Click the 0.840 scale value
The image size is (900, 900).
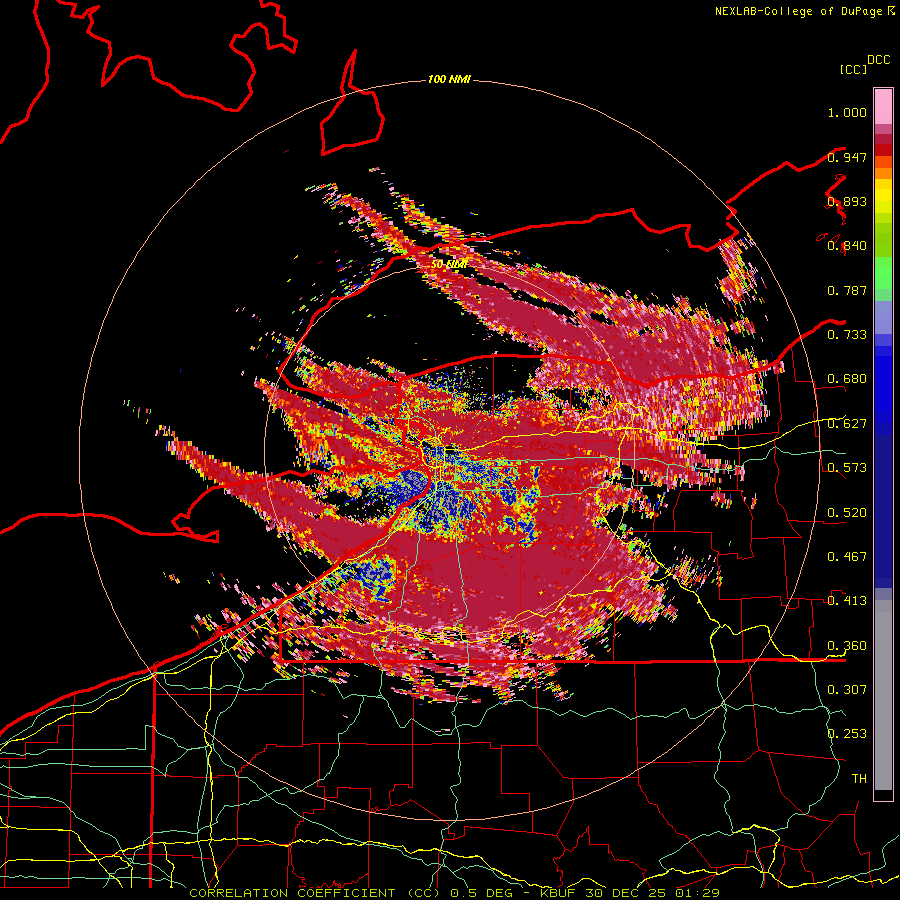(847, 246)
